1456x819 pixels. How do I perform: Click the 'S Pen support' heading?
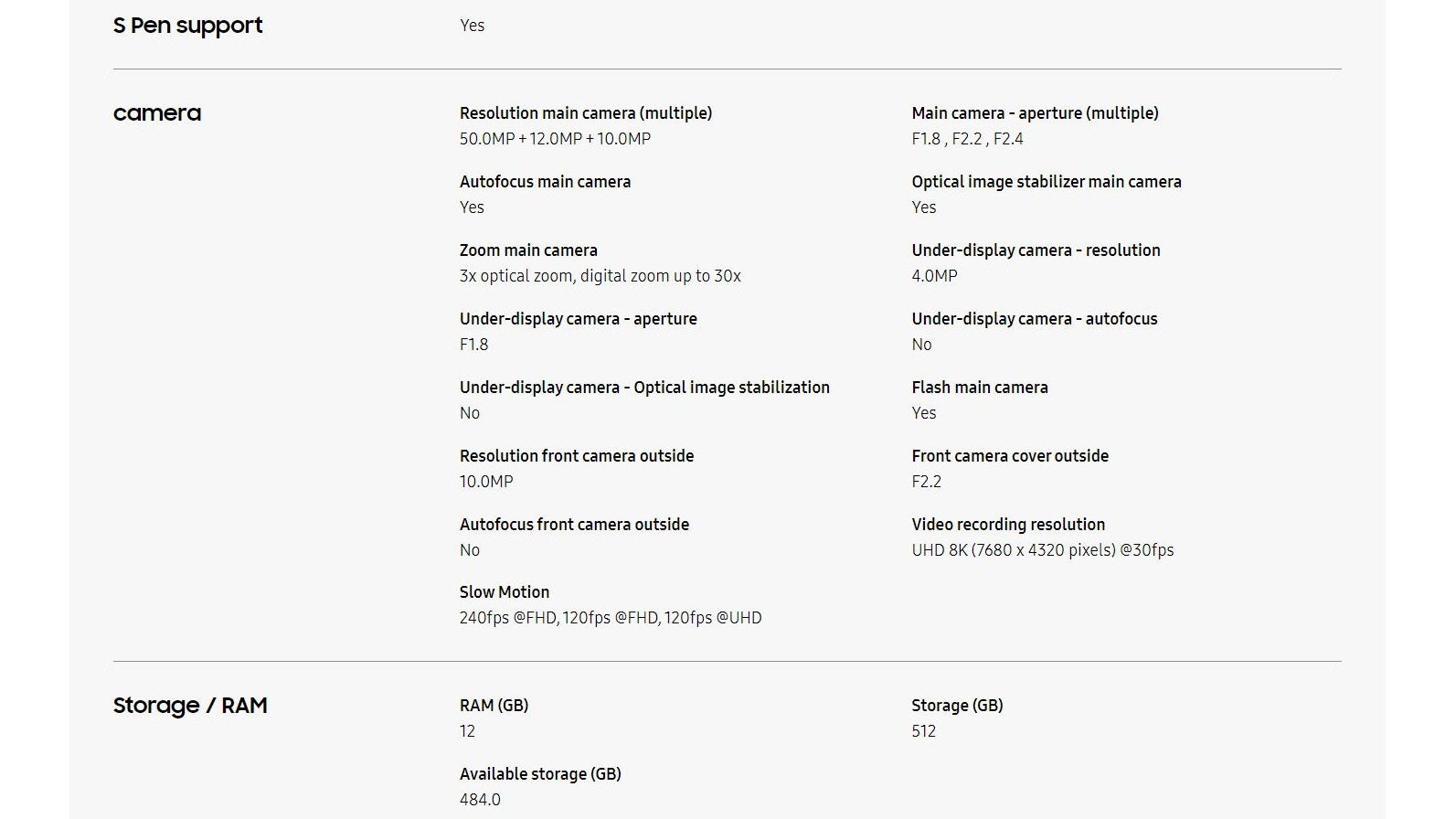[x=187, y=26]
